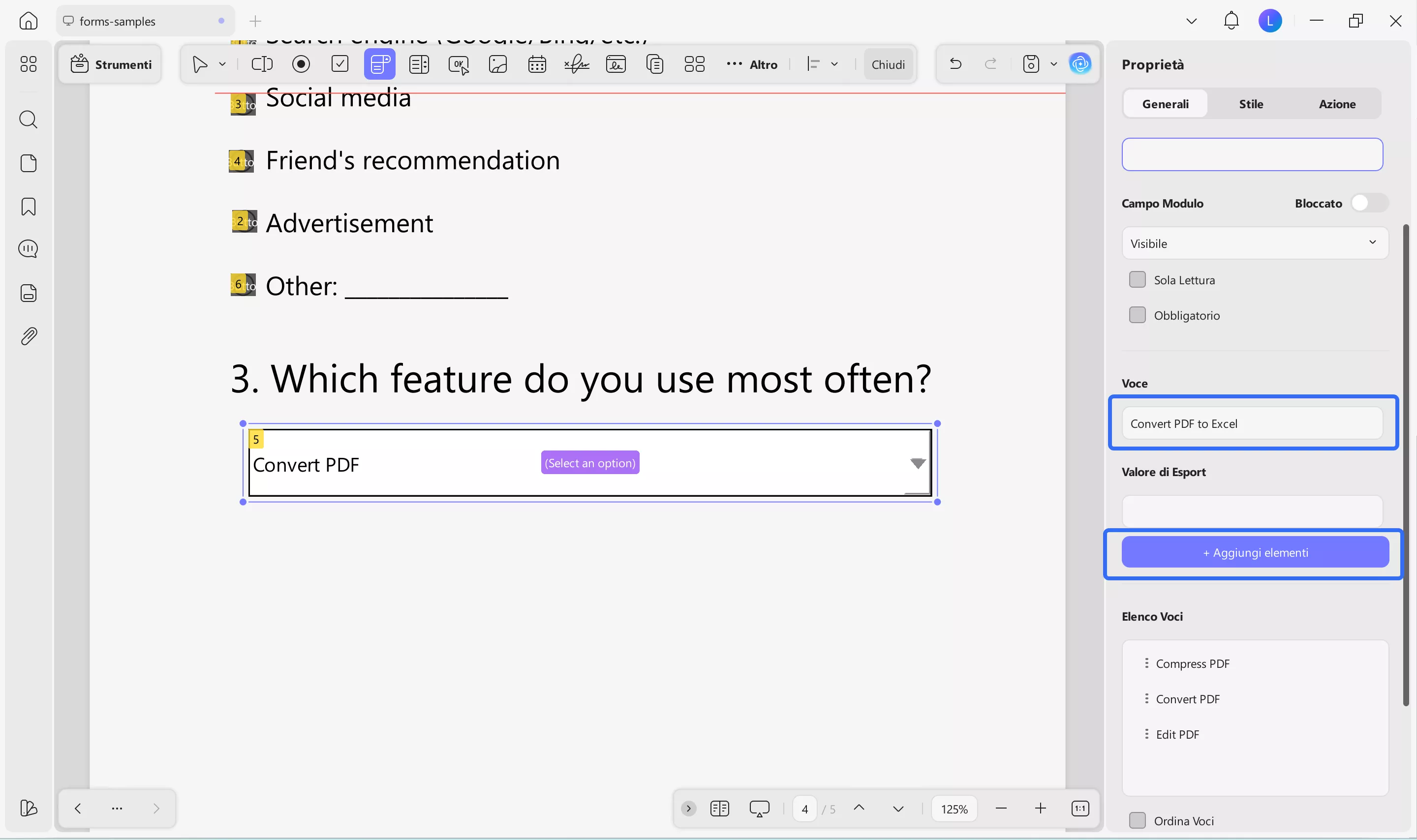Click the Chiudi button to exit form editing
The width and height of the screenshot is (1417, 840).
[x=887, y=64]
